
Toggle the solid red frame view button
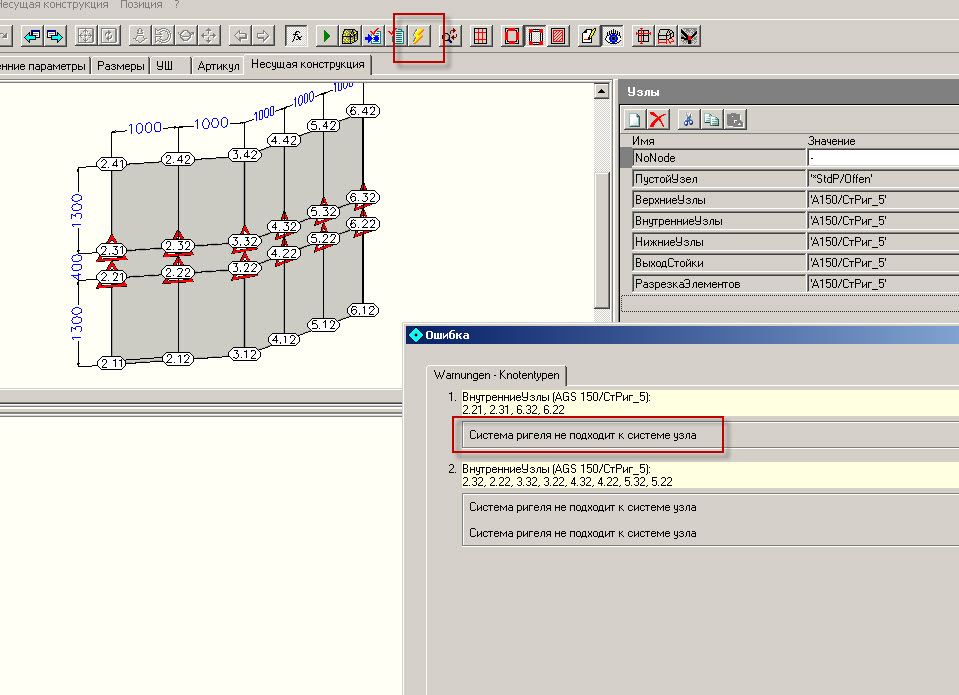click(512, 36)
